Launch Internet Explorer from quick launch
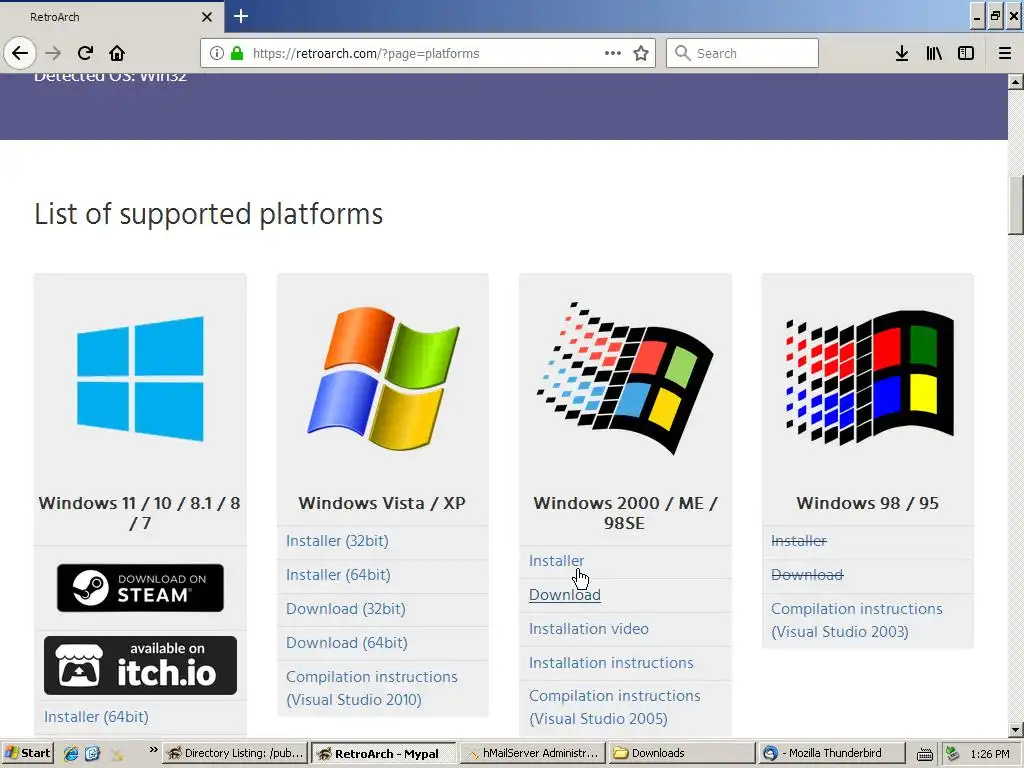Viewport: 1024px width, 768px height. (71, 754)
